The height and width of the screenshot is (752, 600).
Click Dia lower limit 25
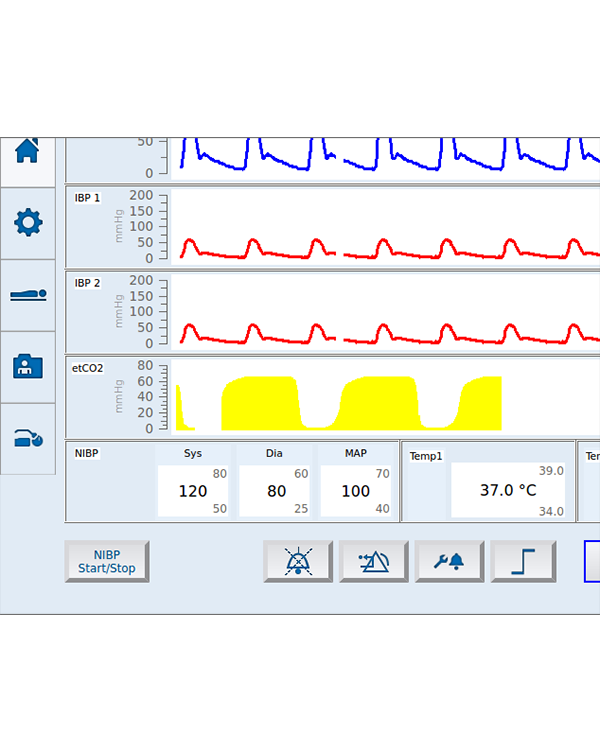tap(301, 508)
